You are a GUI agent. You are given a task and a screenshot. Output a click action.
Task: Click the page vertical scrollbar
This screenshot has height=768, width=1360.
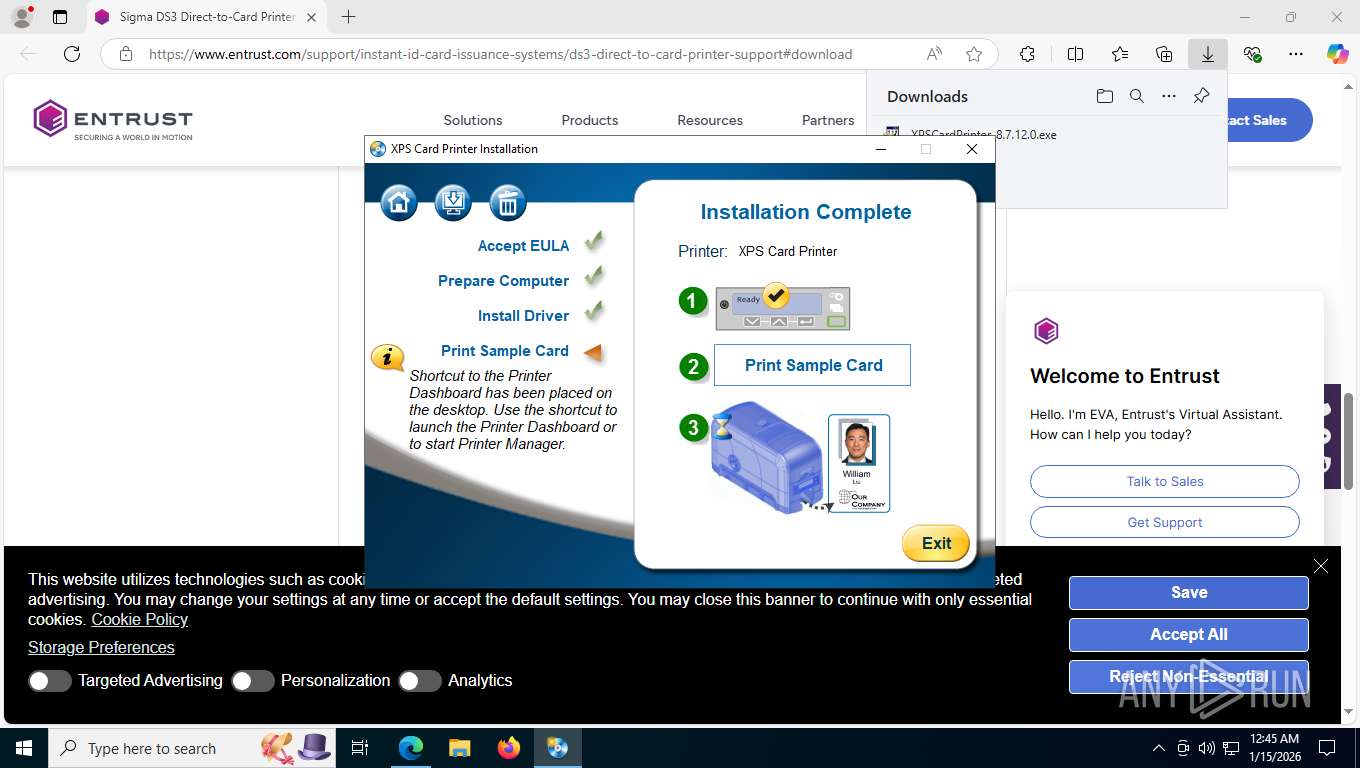click(x=1350, y=440)
